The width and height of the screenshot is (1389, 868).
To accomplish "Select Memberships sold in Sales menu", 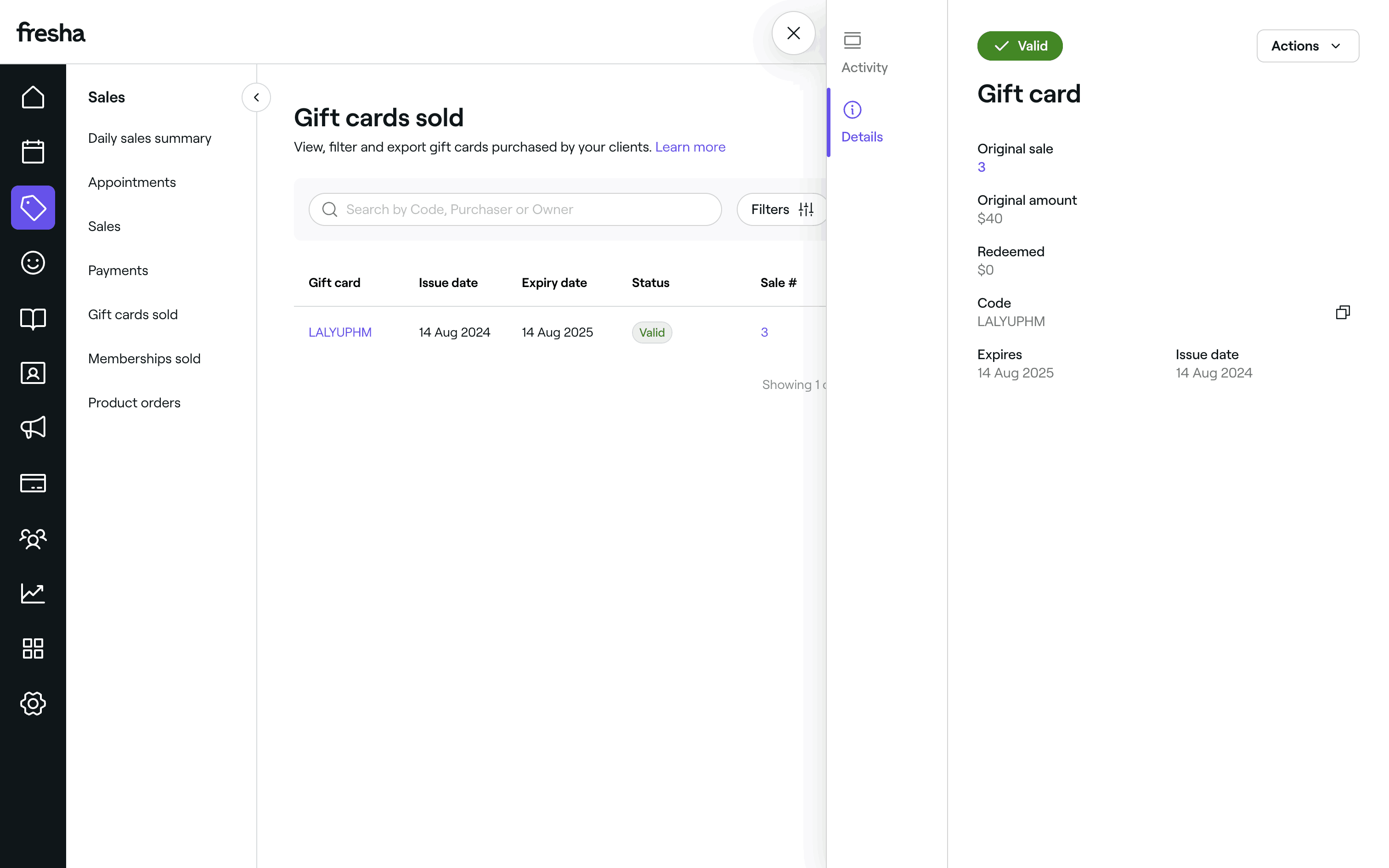I will (144, 359).
